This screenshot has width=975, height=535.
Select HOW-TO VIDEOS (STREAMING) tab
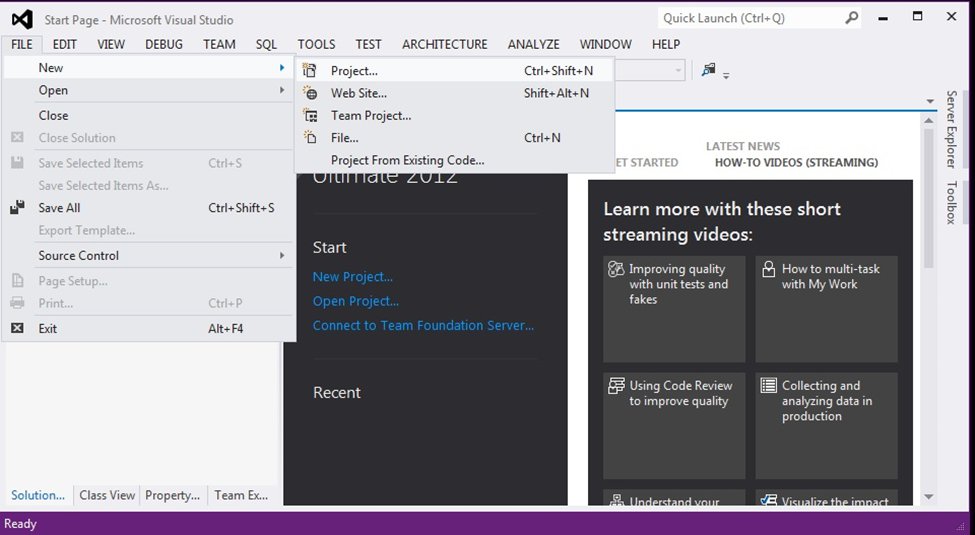click(x=797, y=162)
